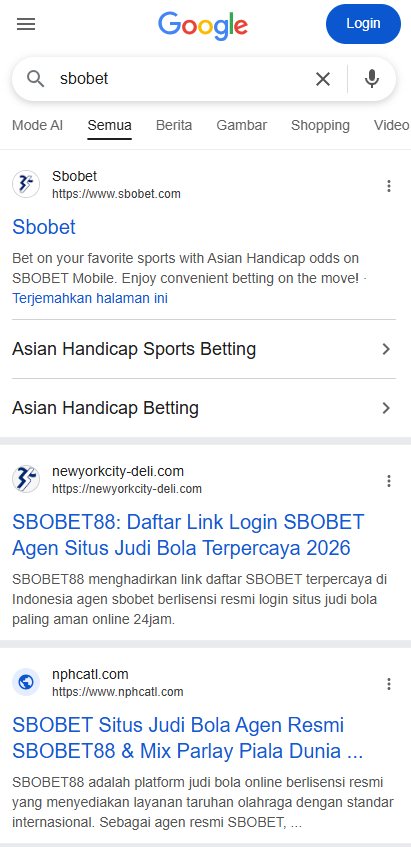Open the hamburger menu icon
Screen dimensions: 411x847
point(26,24)
